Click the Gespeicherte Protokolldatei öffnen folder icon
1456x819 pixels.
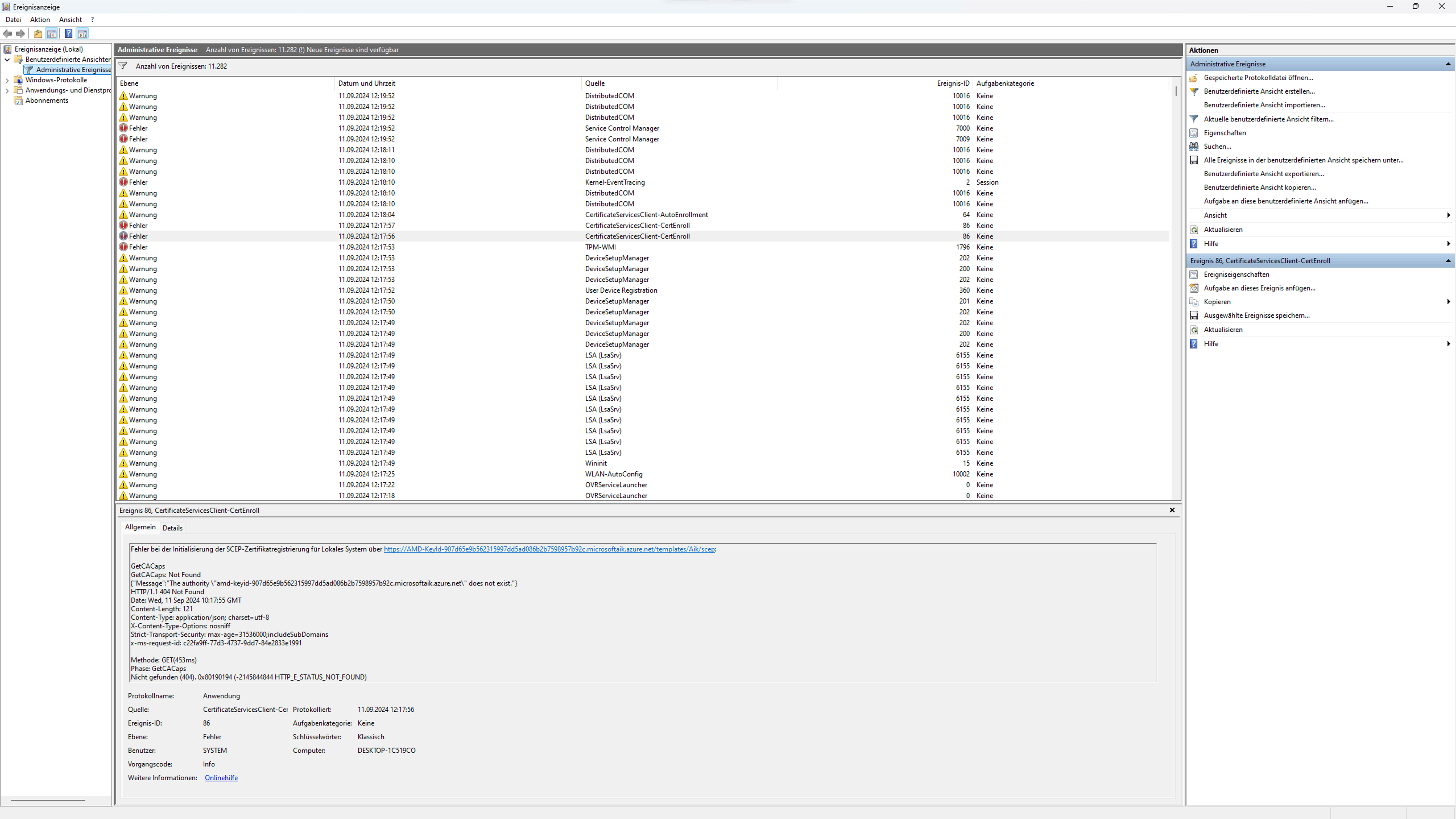(x=1194, y=78)
